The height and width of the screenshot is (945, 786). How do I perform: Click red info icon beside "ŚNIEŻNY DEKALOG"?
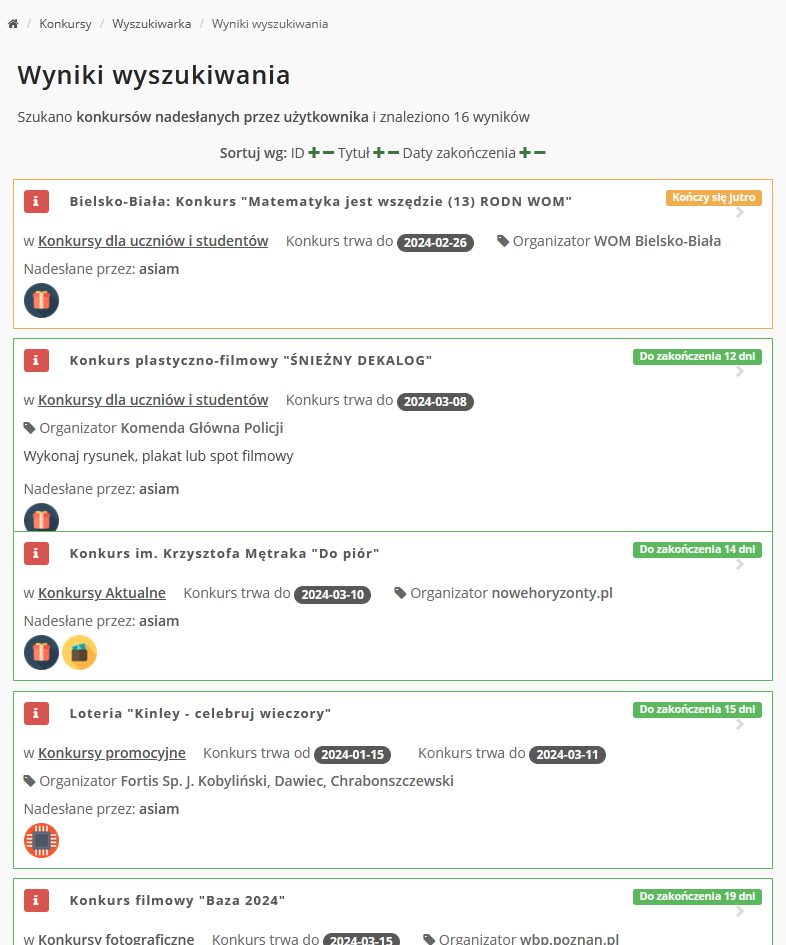(36, 360)
